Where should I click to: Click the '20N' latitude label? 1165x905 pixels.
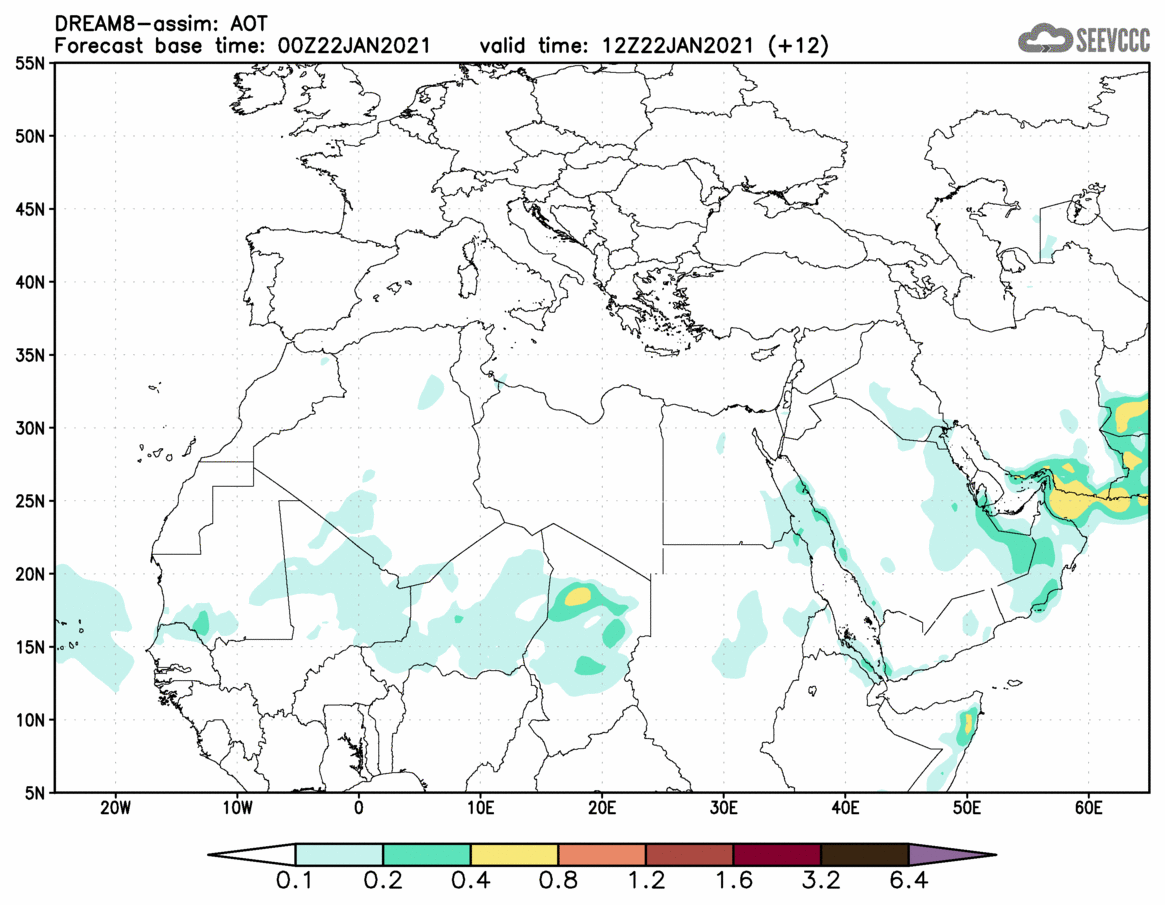30,574
